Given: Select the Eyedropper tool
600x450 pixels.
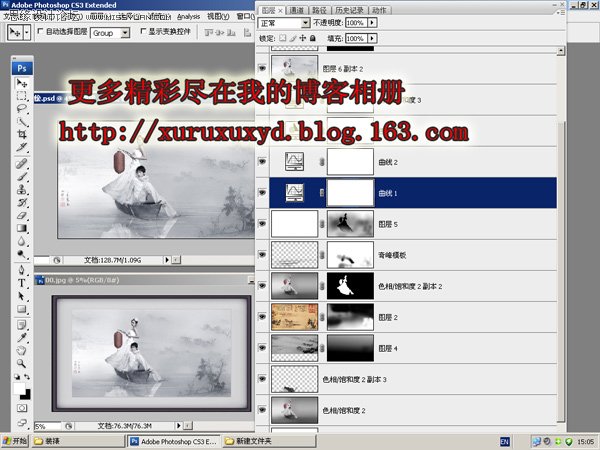Looking at the screenshot, I should tap(22, 338).
